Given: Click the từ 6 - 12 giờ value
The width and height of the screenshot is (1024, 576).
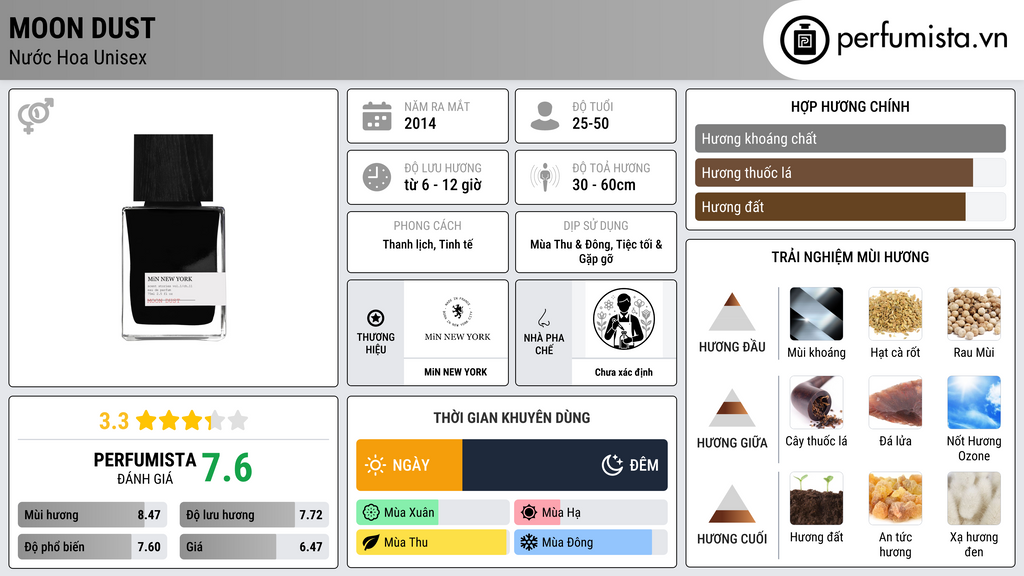Looking at the screenshot, I should pyautogui.click(x=443, y=185).
